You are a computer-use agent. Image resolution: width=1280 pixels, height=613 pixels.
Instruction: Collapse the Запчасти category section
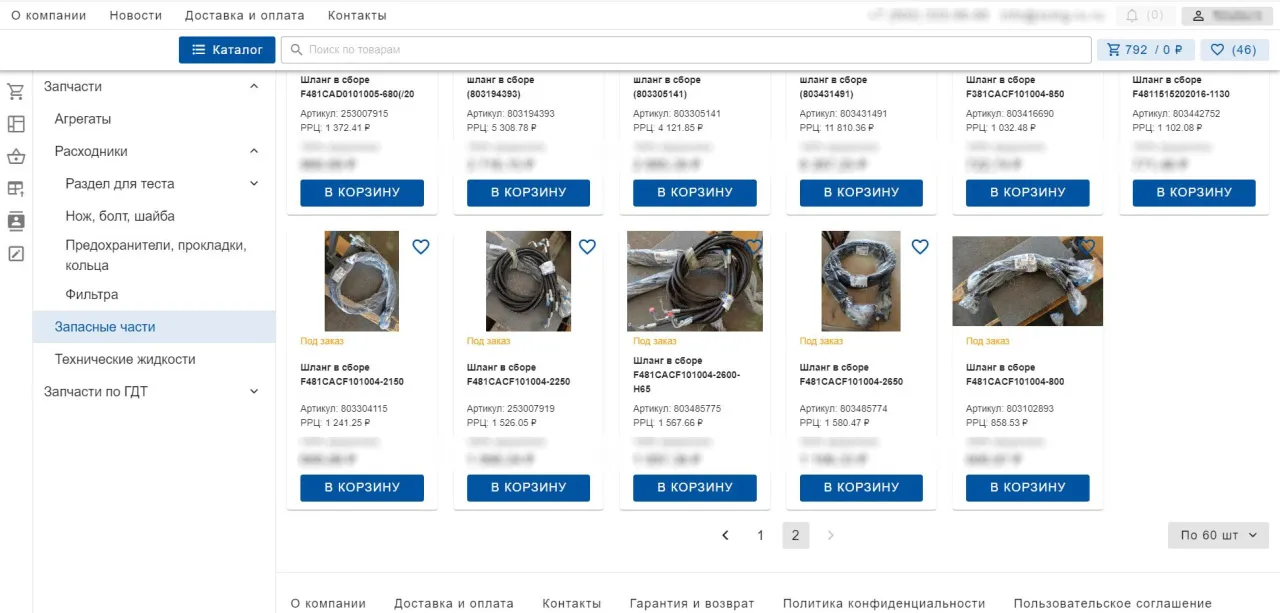[254, 87]
